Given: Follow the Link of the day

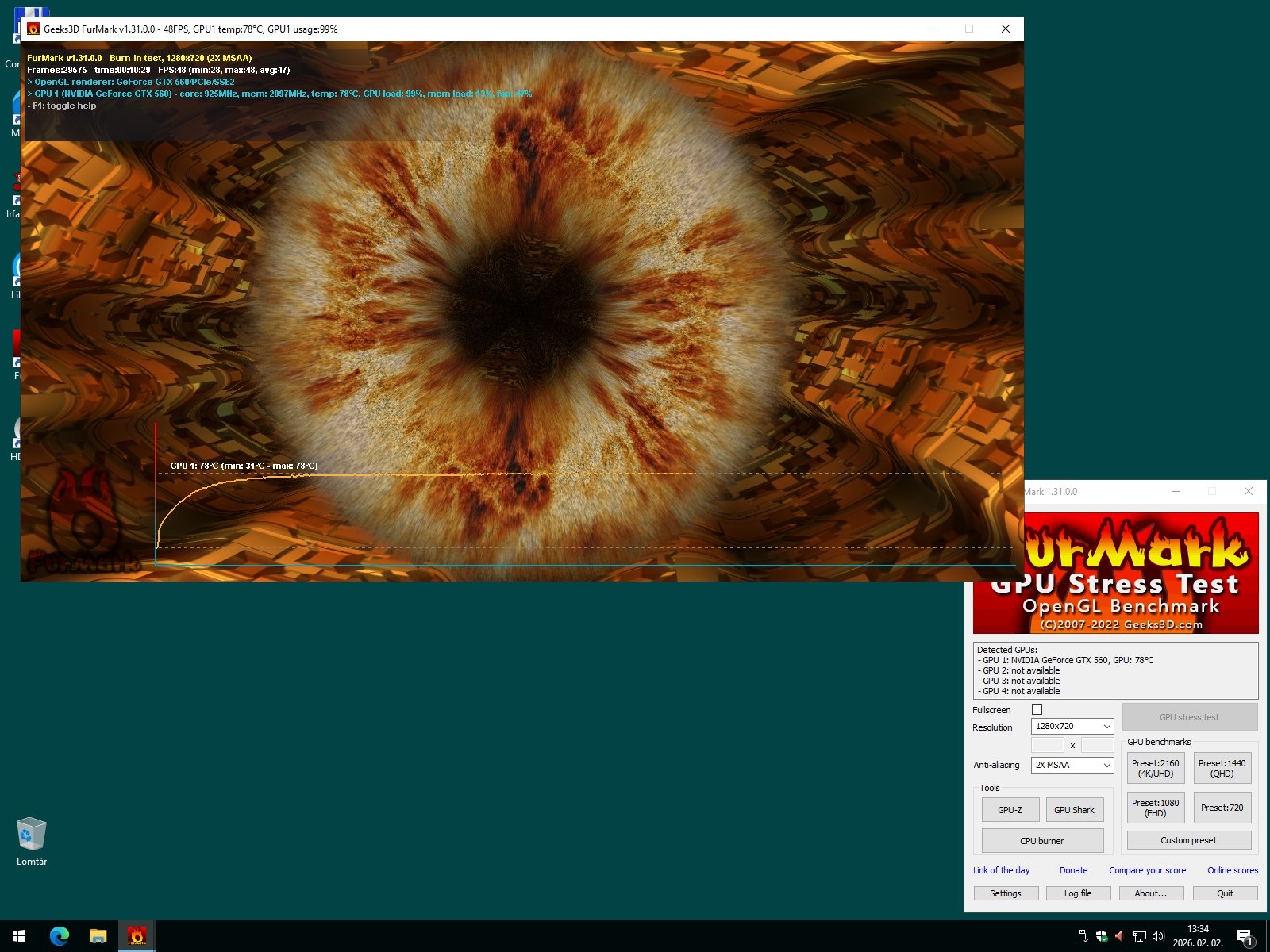Looking at the screenshot, I should 1002,870.
